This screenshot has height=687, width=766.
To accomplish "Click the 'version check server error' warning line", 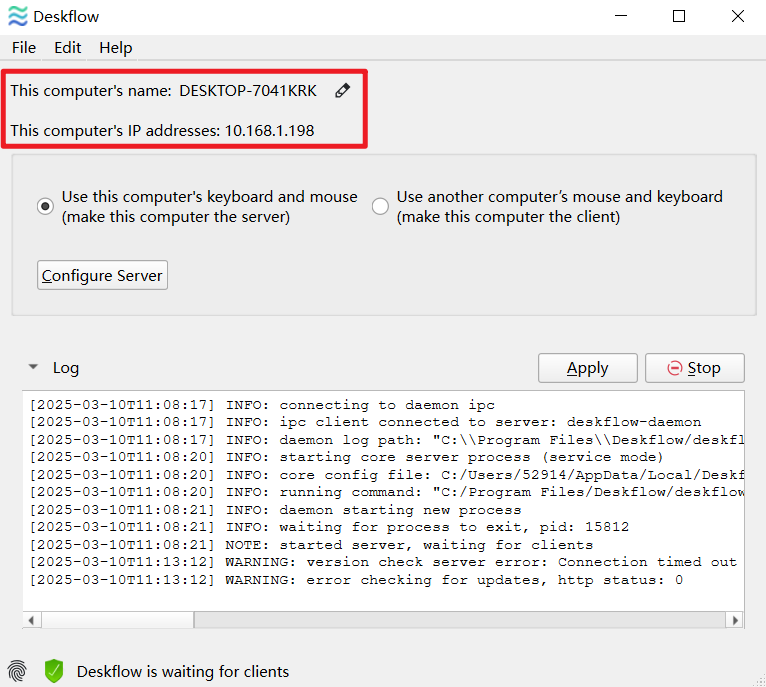I will [x=383, y=562].
